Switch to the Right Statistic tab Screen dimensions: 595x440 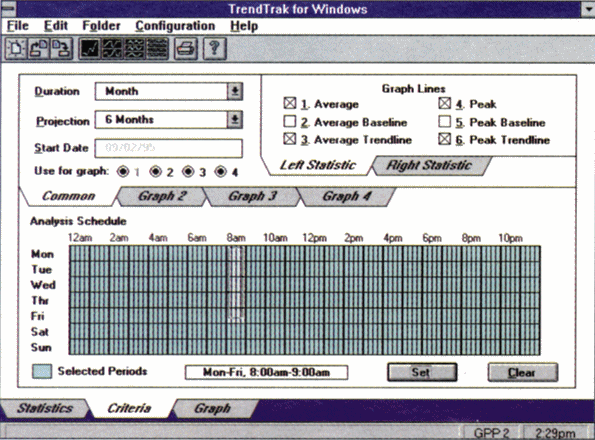point(429,165)
